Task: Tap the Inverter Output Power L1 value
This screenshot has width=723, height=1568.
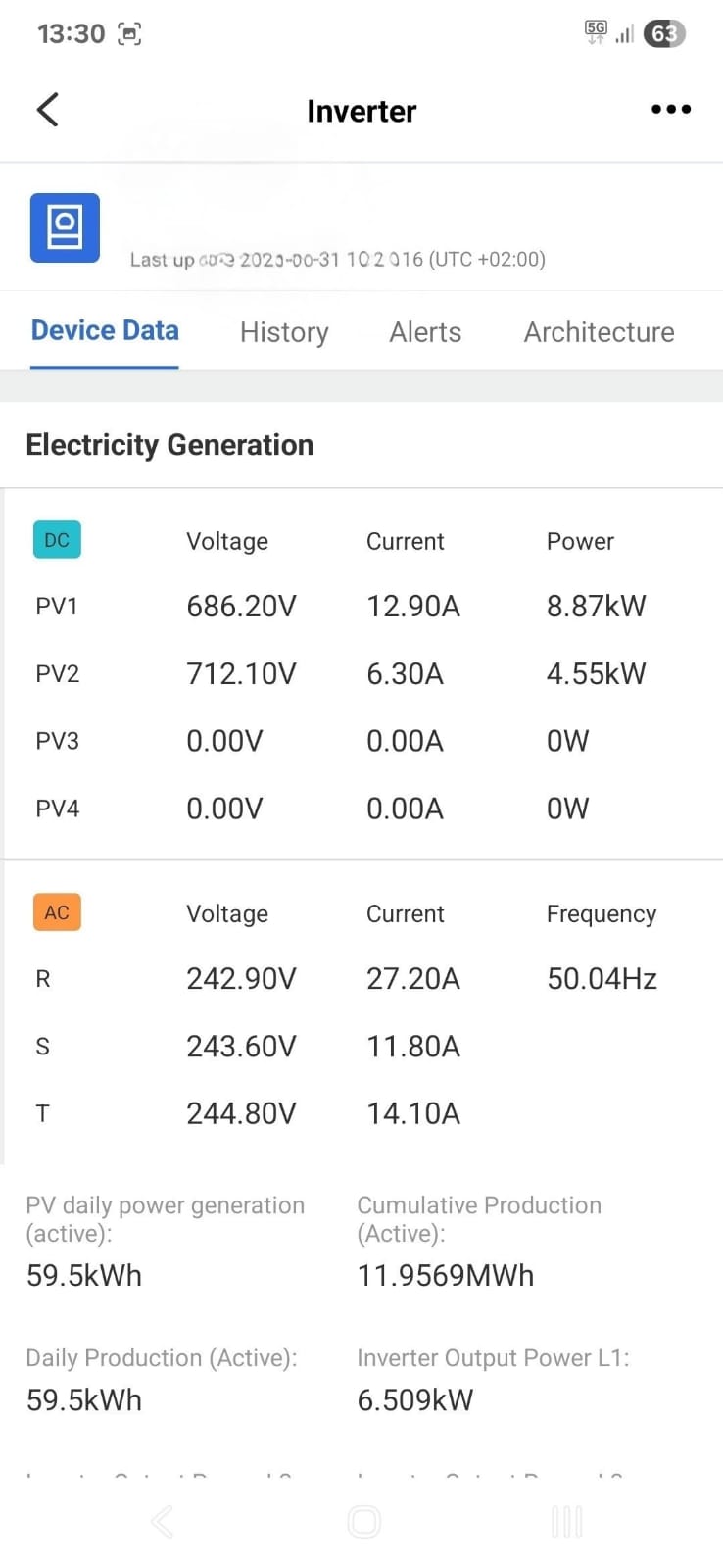Action: click(x=415, y=1400)
